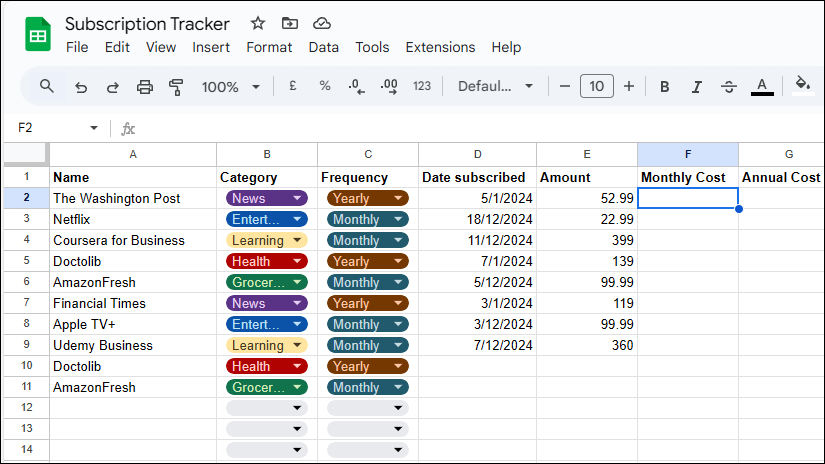This screenshot has height=464, width=825.
Task: Open the Help menu
Action: pyautogui.click(x=506, y=47)
